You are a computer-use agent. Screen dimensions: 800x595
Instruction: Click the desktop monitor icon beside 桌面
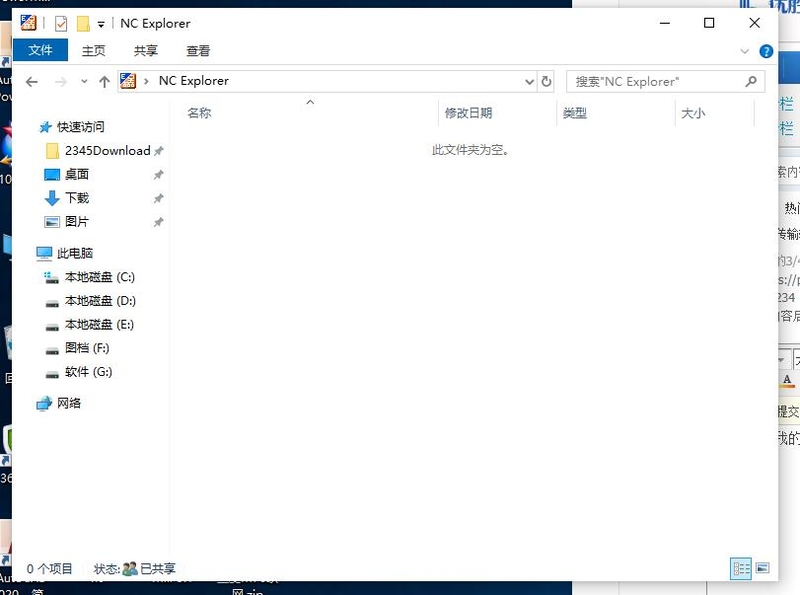tap(52, 175)
